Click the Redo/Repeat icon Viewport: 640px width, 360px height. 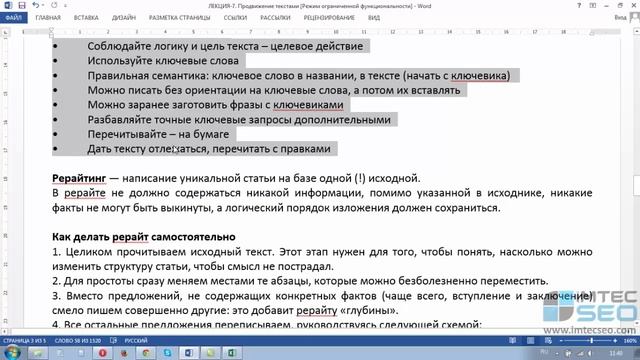[54, 5]
